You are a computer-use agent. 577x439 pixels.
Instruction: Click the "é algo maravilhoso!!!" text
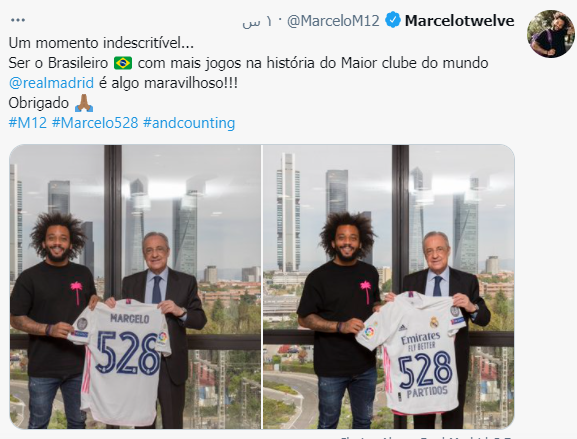(x=168, y=83)
